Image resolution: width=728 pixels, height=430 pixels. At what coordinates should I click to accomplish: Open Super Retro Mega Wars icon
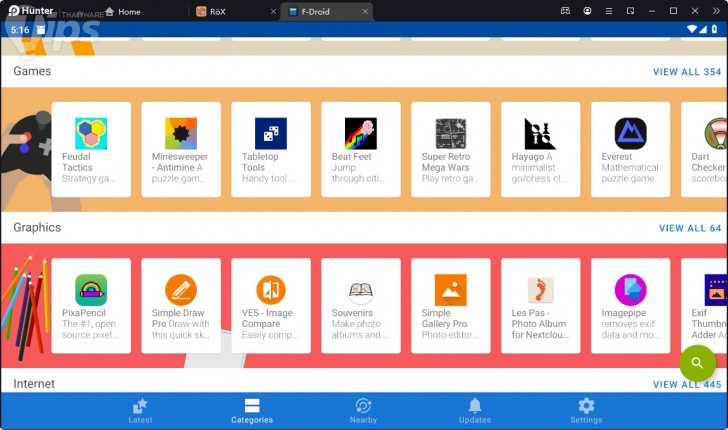(451, 134)
